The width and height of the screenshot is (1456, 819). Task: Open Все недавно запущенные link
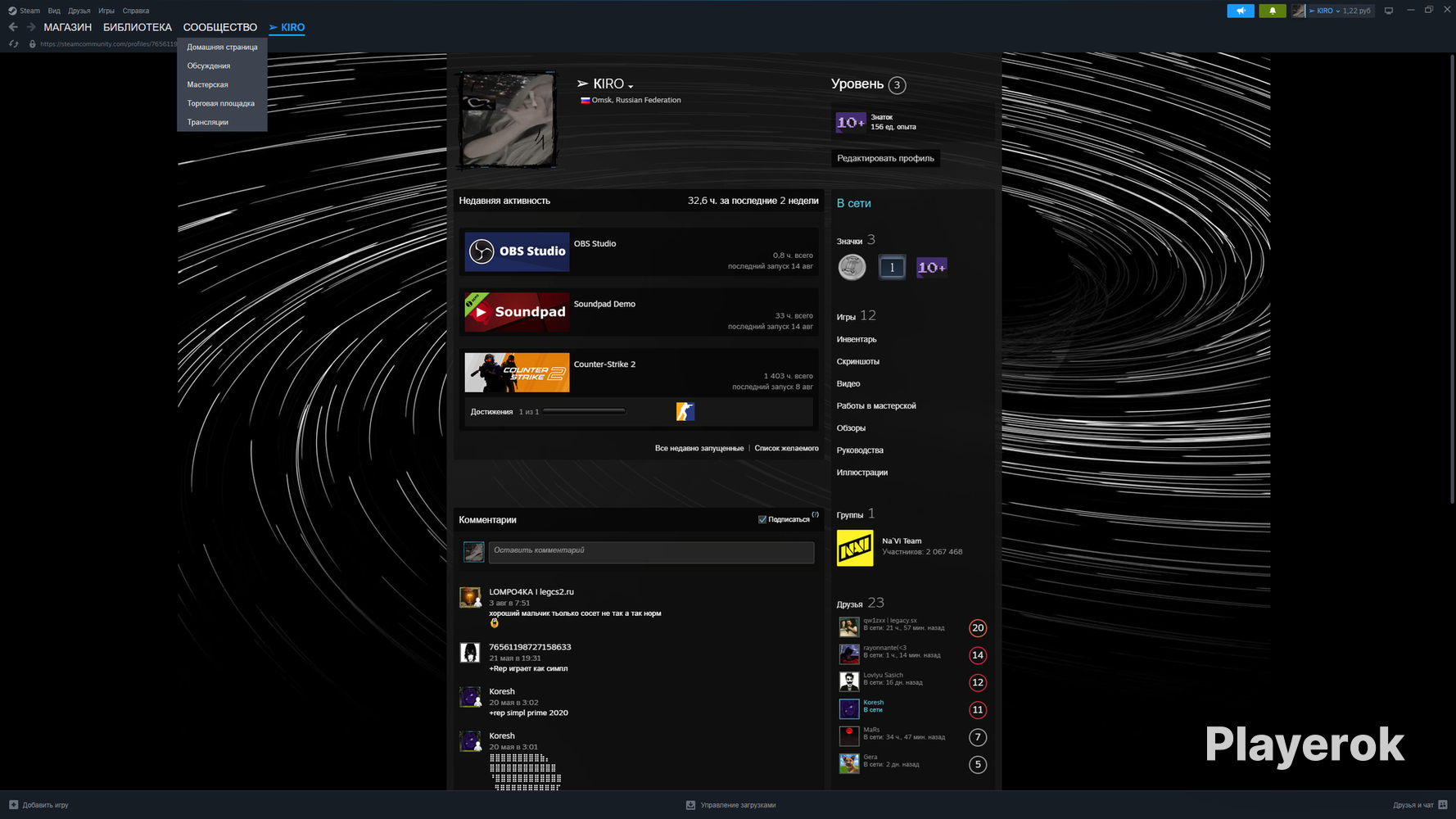point(699,448)
